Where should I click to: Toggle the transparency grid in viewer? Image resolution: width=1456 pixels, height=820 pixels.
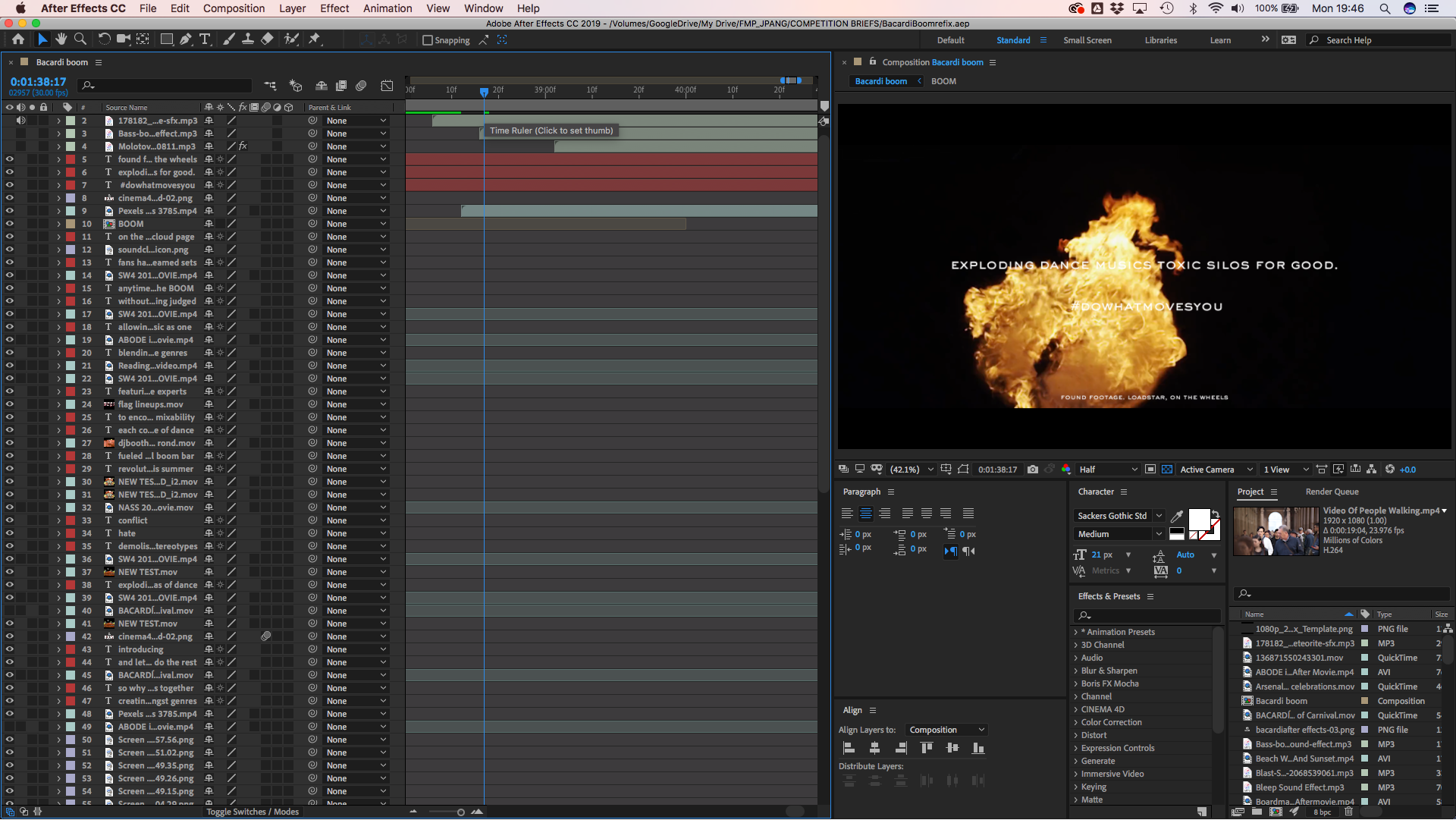click(x=1167, y=470)
